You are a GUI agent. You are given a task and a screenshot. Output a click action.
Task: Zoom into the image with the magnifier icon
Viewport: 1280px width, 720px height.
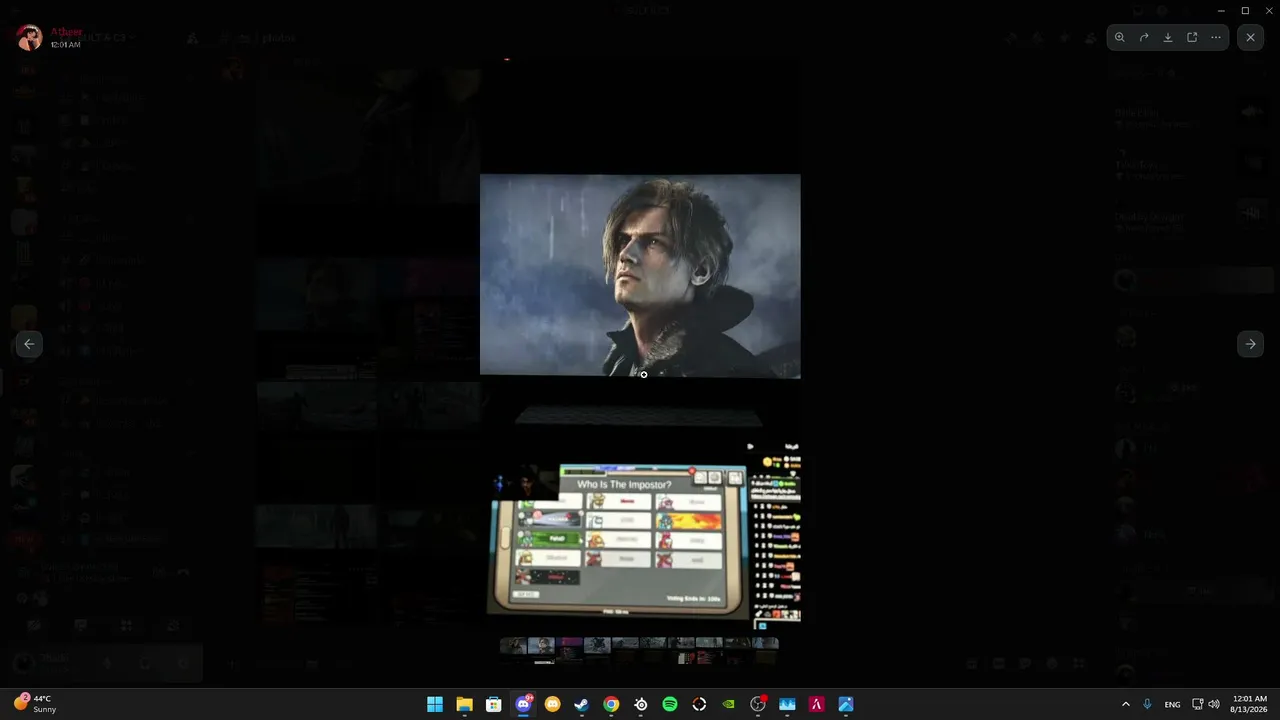tap(1120, 37)
